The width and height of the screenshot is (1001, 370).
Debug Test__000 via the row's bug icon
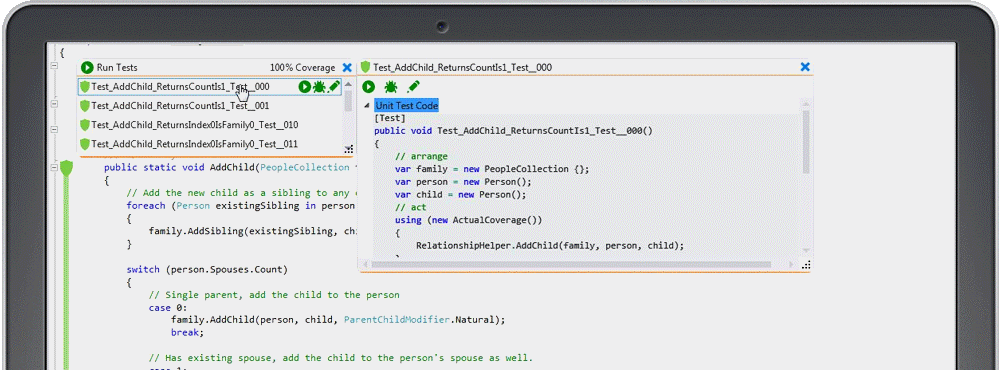pos(319,87)
